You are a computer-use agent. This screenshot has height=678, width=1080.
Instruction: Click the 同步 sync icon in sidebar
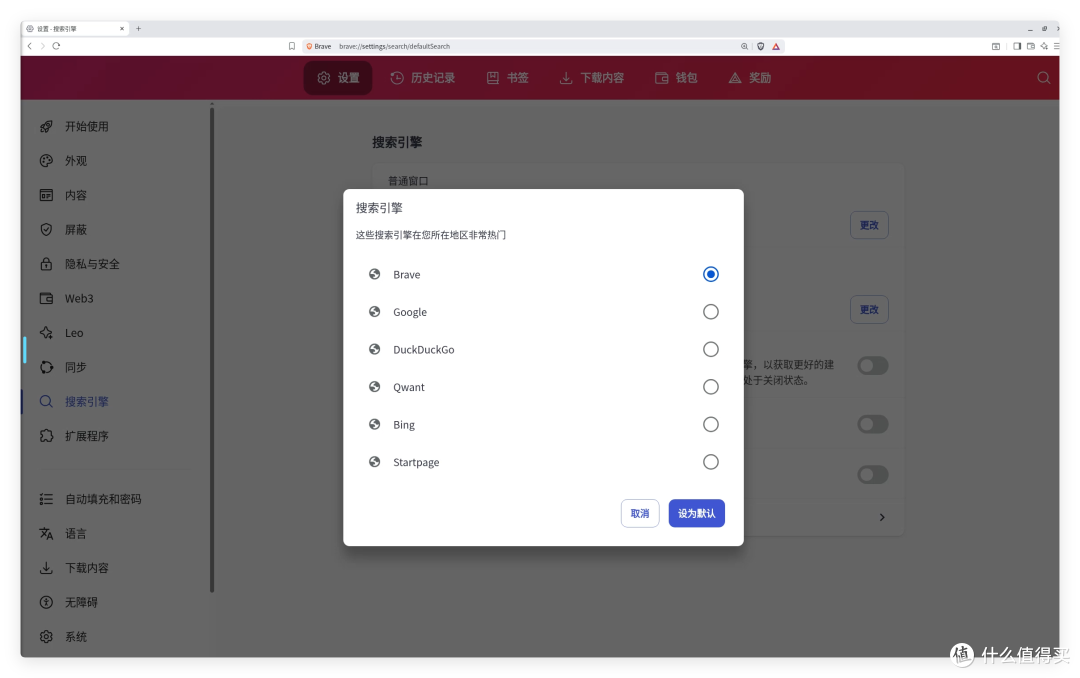coord(46,367)
